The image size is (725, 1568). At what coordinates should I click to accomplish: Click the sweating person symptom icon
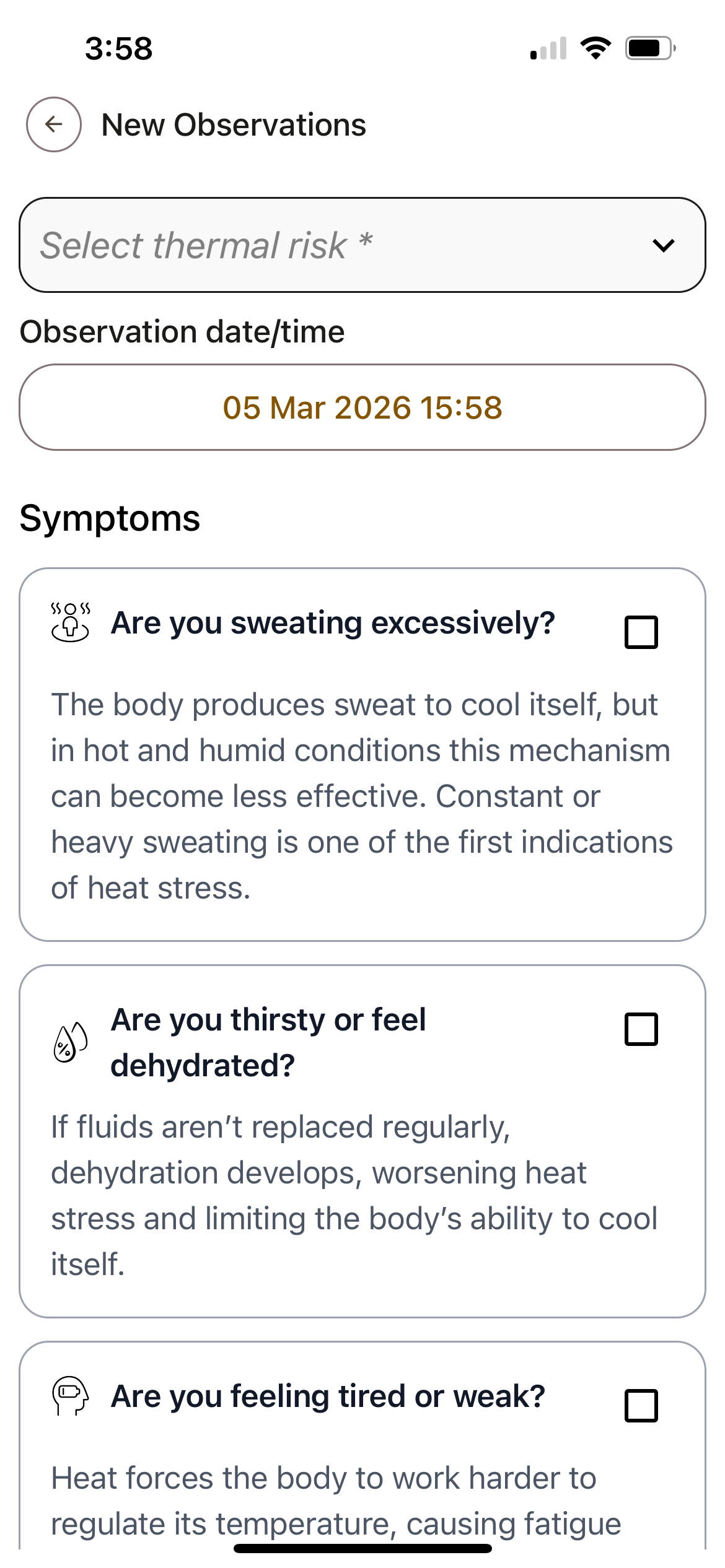click(x=70, y=622)
